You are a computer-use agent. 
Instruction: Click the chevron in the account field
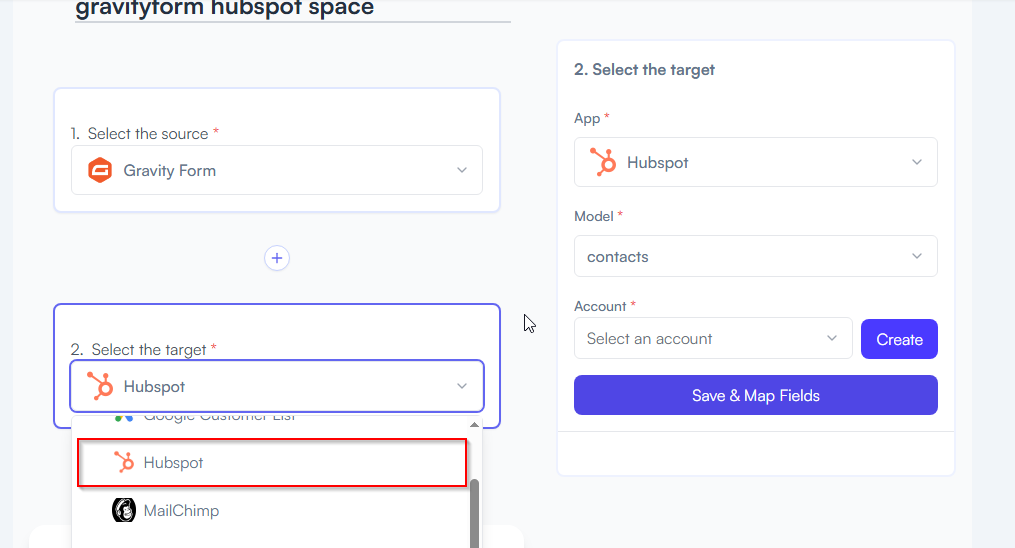(x=832, y=338)
